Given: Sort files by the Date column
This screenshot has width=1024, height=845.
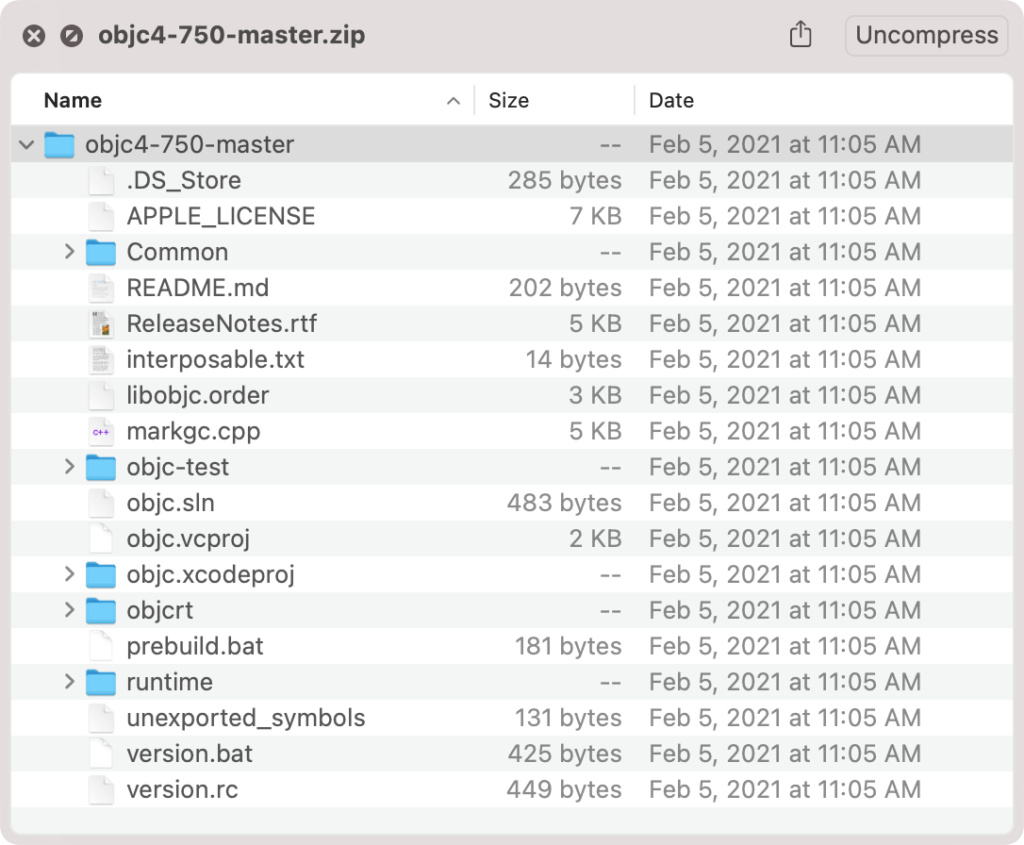Looking at the screenshot, I should point(671,100).
